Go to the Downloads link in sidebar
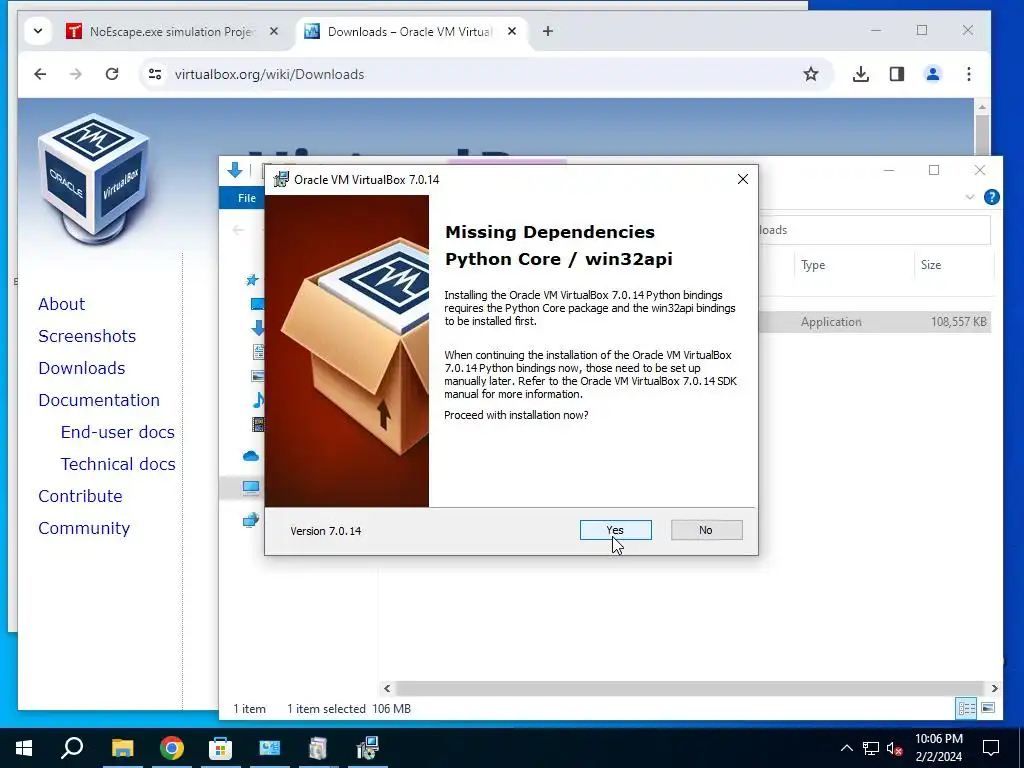Image resolution: width=1024 pixels, height=768 pixels. point(82,368)
